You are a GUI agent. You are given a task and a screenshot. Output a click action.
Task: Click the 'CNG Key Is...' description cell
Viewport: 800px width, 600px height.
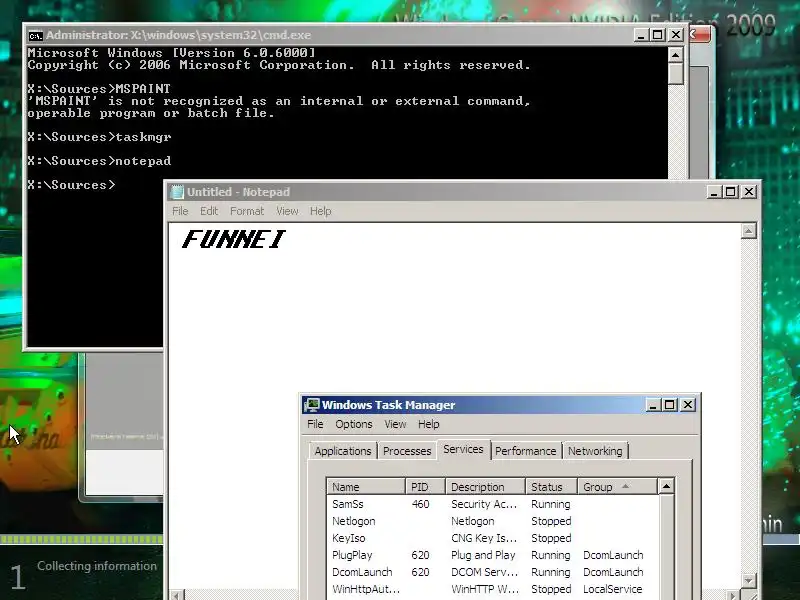pyautogui.click(x=484, y=538)
